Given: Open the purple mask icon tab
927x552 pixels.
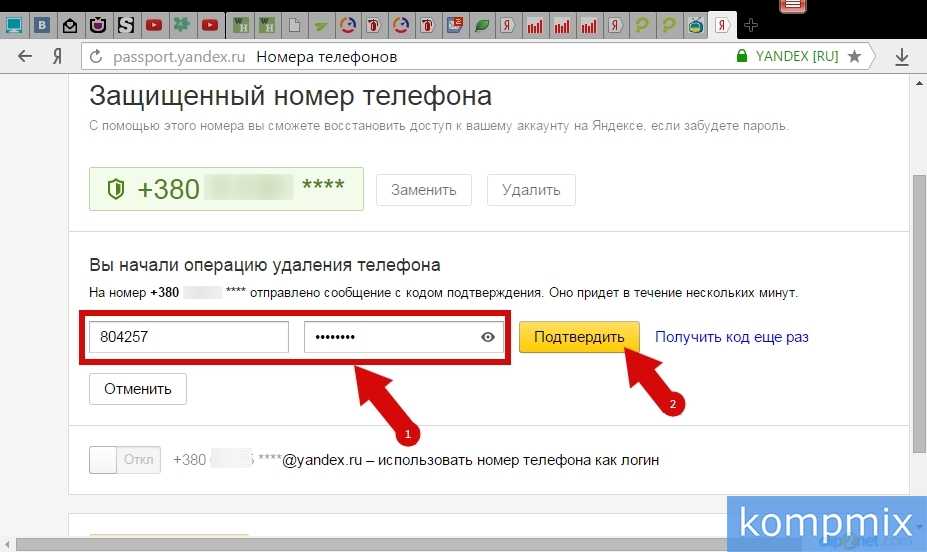Looking at the screenshot, I should (98, 25).
